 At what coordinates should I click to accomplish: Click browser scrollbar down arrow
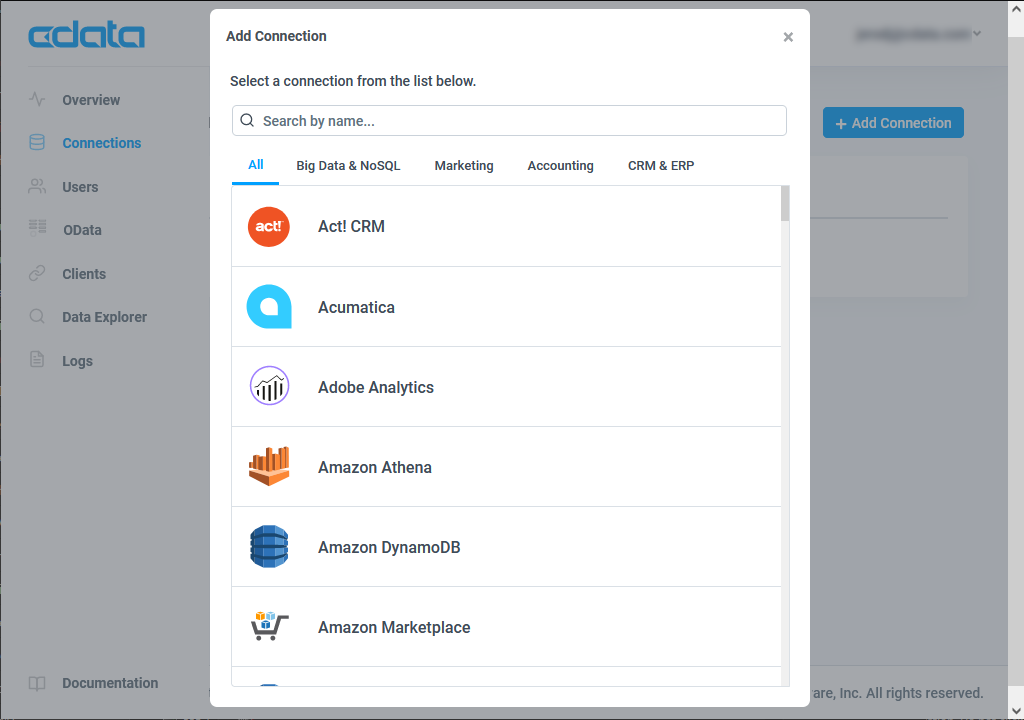pyautogui.click(x=1016, y=711)
